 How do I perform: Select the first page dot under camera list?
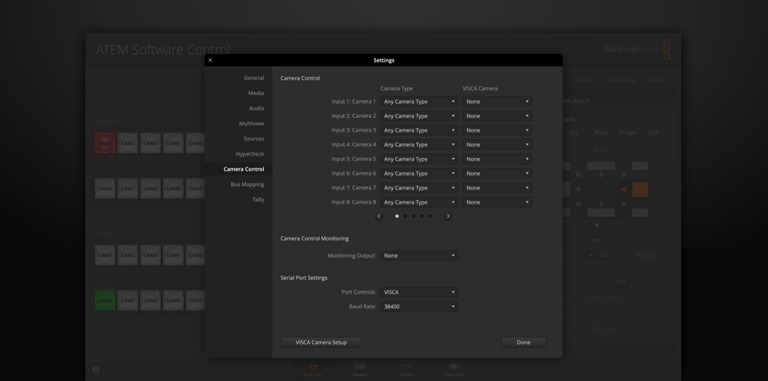(x=397, y=216)
